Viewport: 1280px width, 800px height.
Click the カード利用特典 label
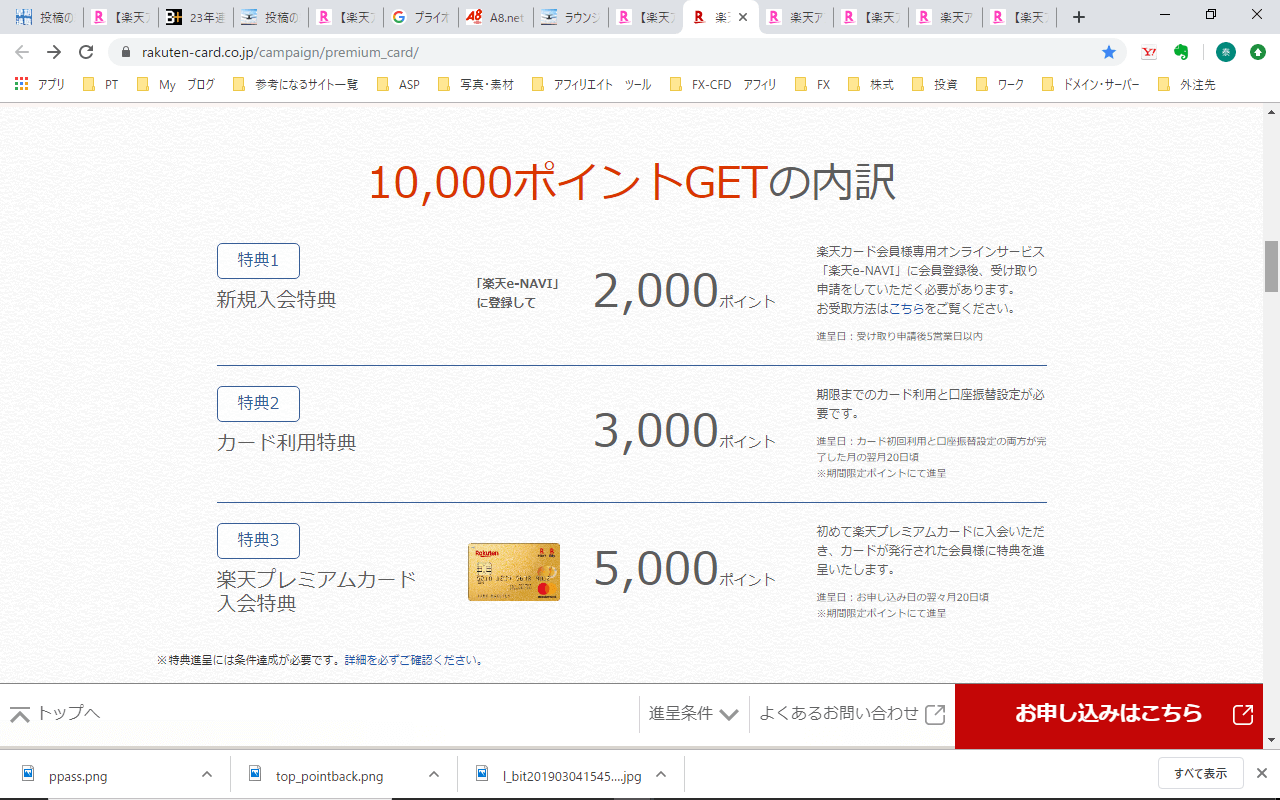coord(287,442)
